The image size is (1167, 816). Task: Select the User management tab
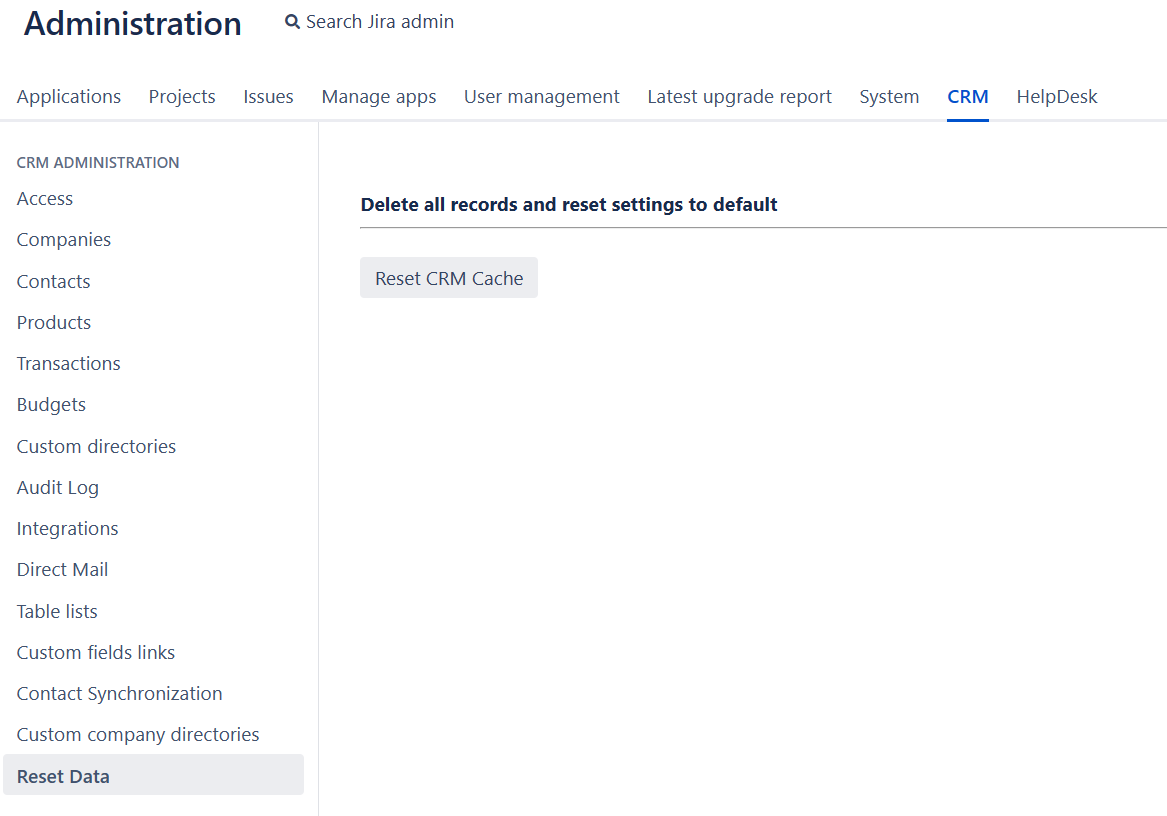(541, 97)
